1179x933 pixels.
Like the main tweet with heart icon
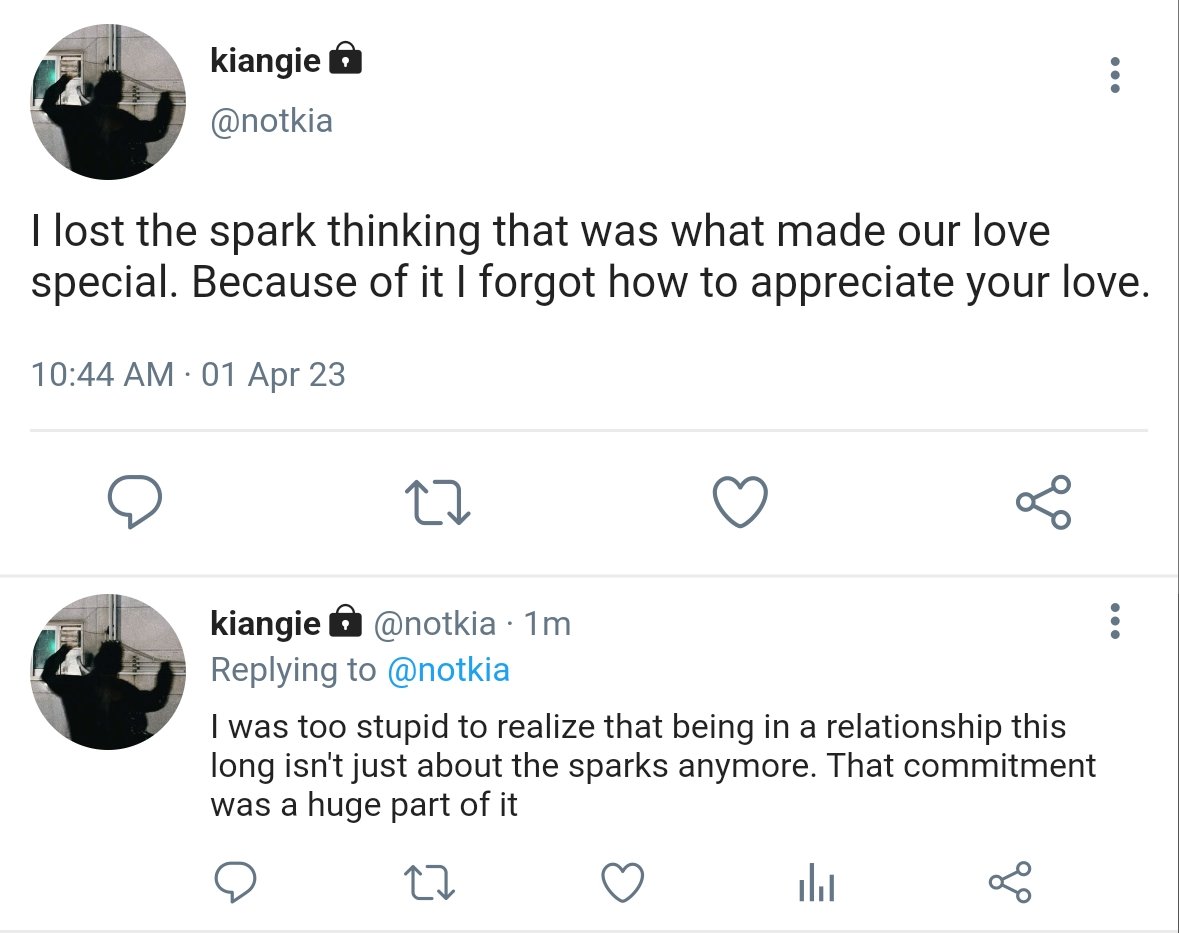tap(741, 501)
